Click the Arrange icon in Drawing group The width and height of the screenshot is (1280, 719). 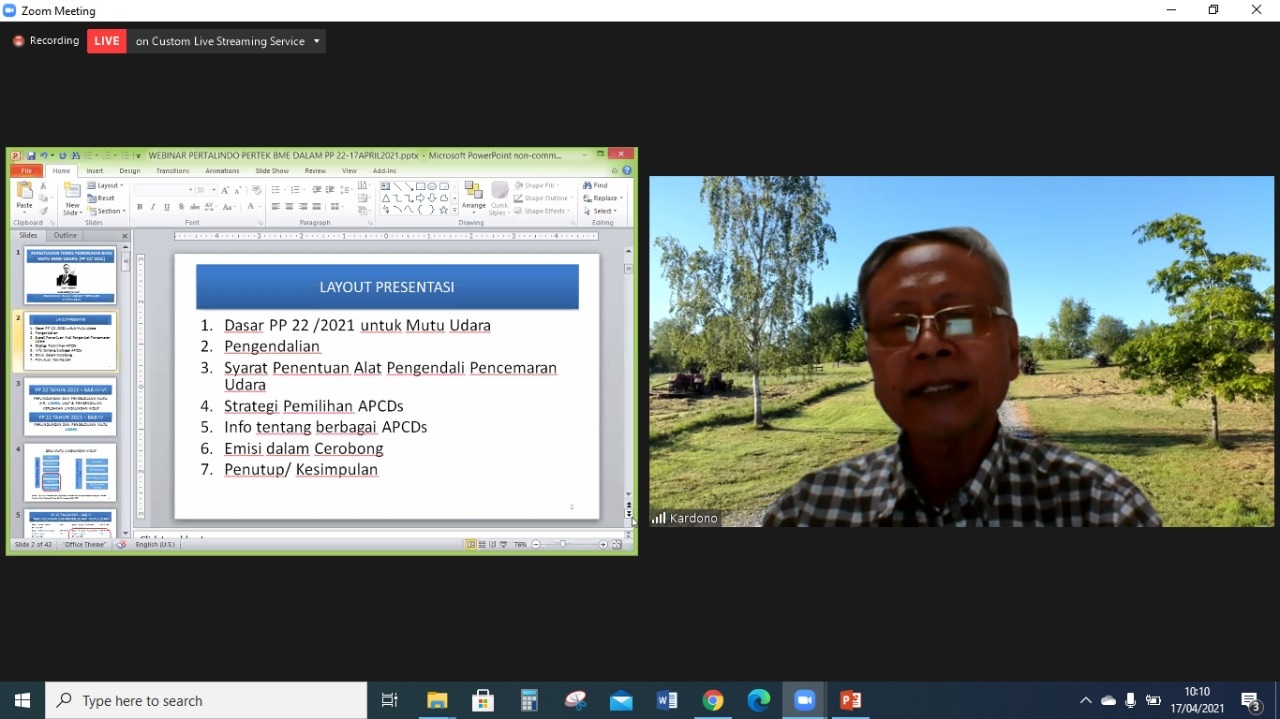pyautogui.click(x=473, y=195)
